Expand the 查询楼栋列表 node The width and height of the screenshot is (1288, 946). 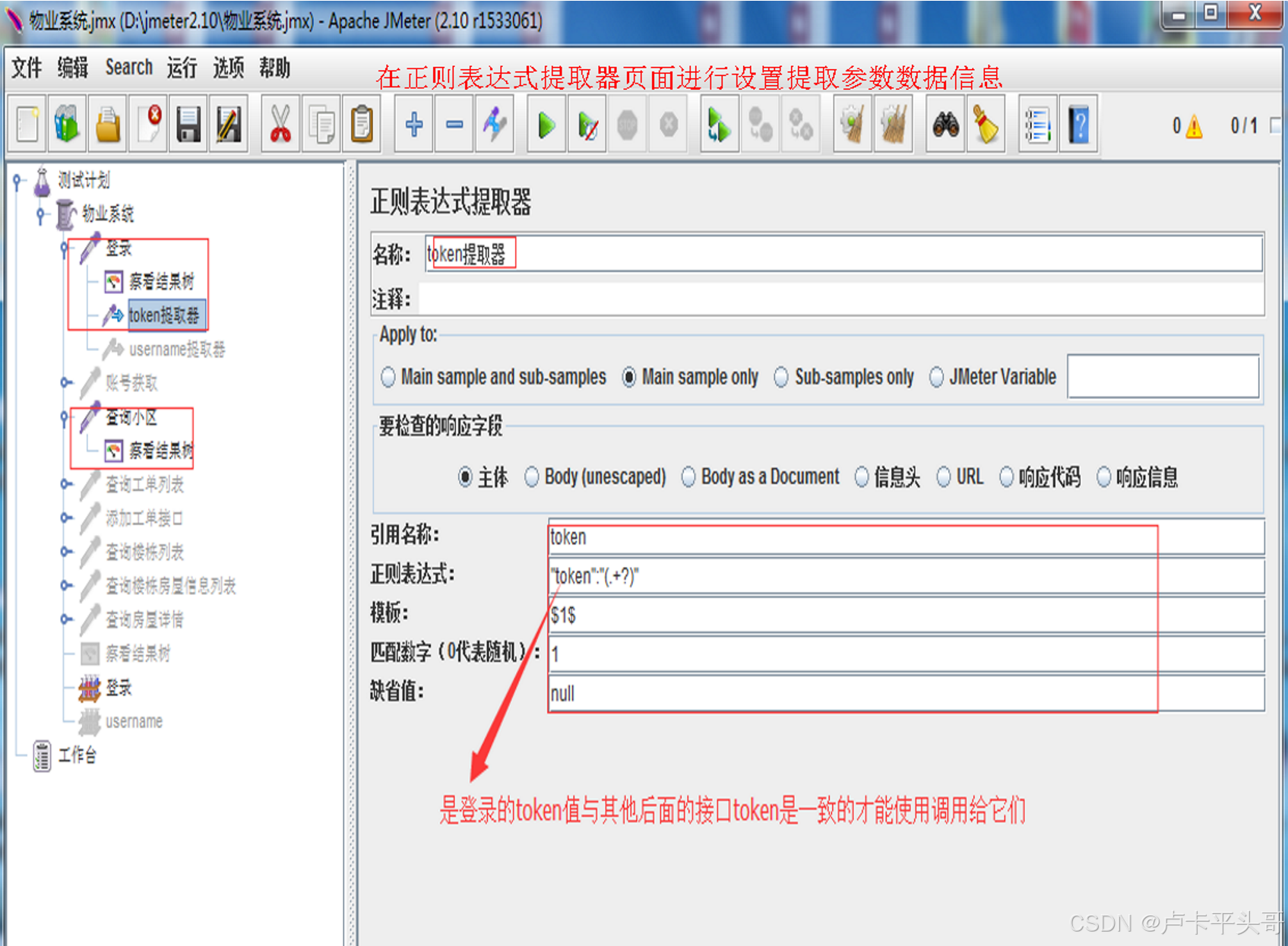[x=66, y=552]
